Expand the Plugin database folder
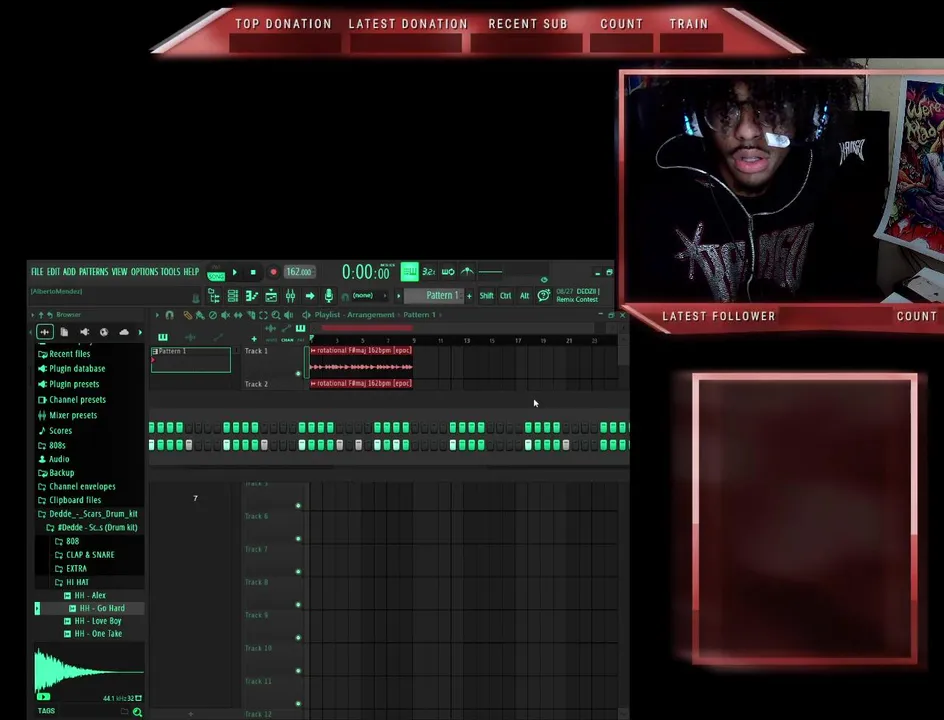The height and width of the screenshot is (720, 944). point(71,368)
